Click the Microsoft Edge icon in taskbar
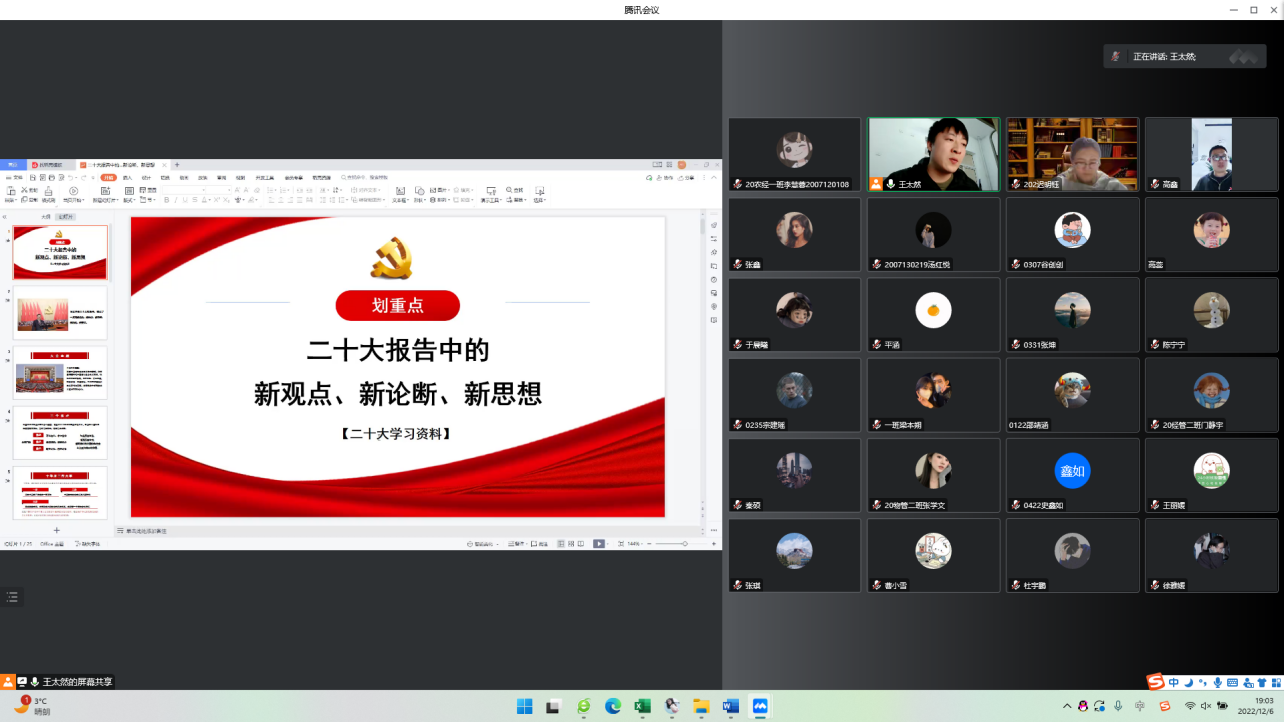The height and width of the screenshot is (722, 1284). click(x=613, y=706)
